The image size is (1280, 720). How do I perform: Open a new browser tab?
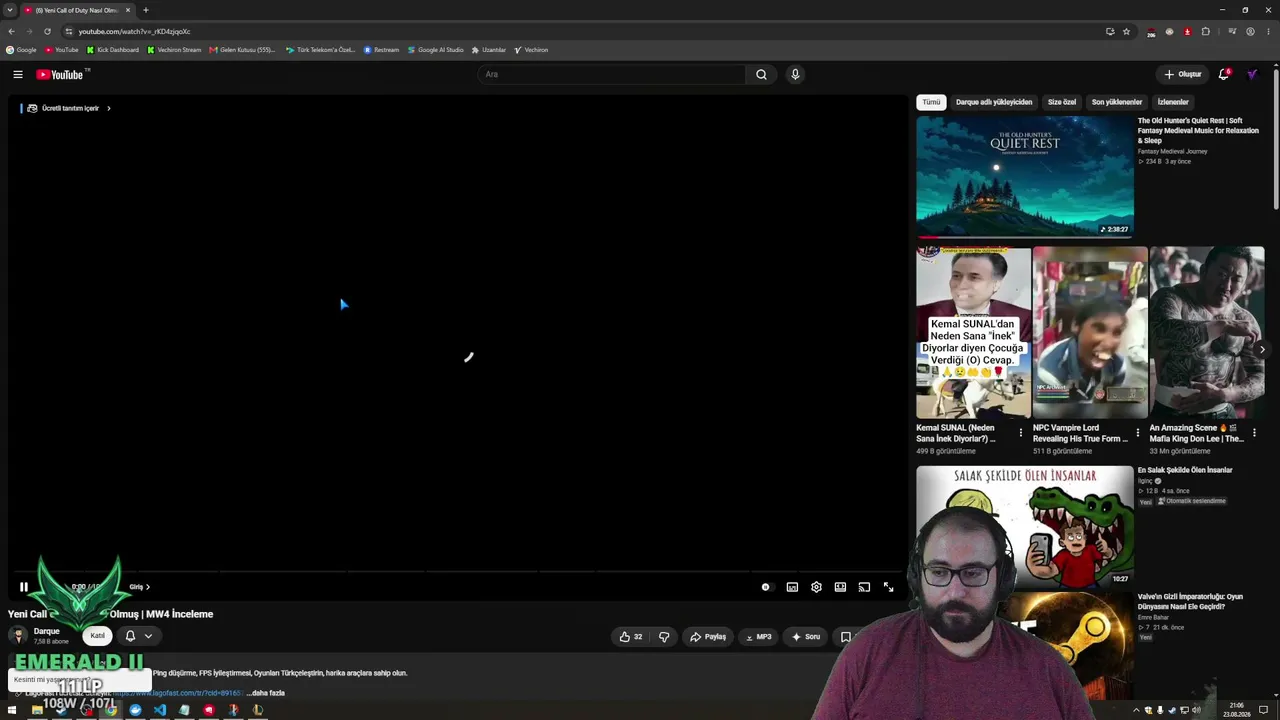(146, 10)
